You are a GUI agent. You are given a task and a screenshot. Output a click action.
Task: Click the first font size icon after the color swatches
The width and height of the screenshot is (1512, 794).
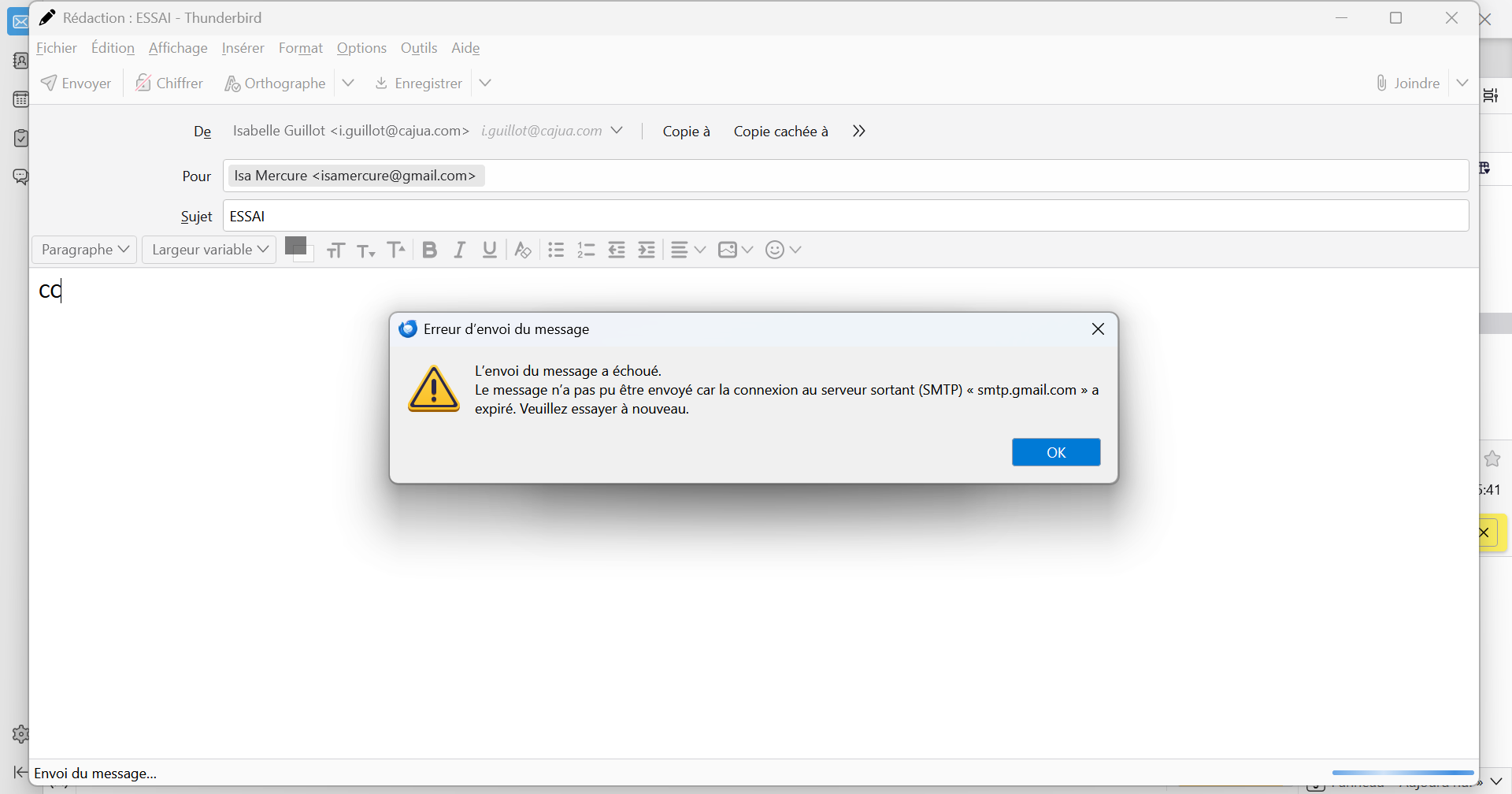pyautogui.click(x=335, y=250)
